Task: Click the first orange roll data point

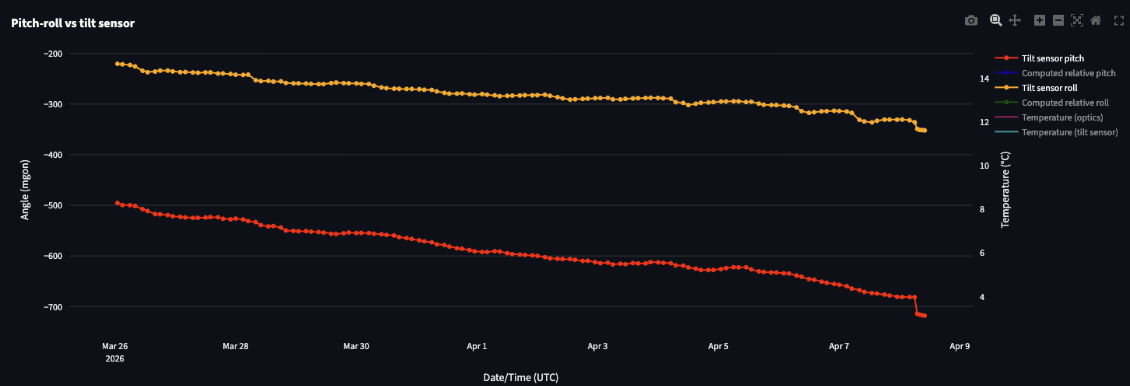Action: click(x=117, y=63)
